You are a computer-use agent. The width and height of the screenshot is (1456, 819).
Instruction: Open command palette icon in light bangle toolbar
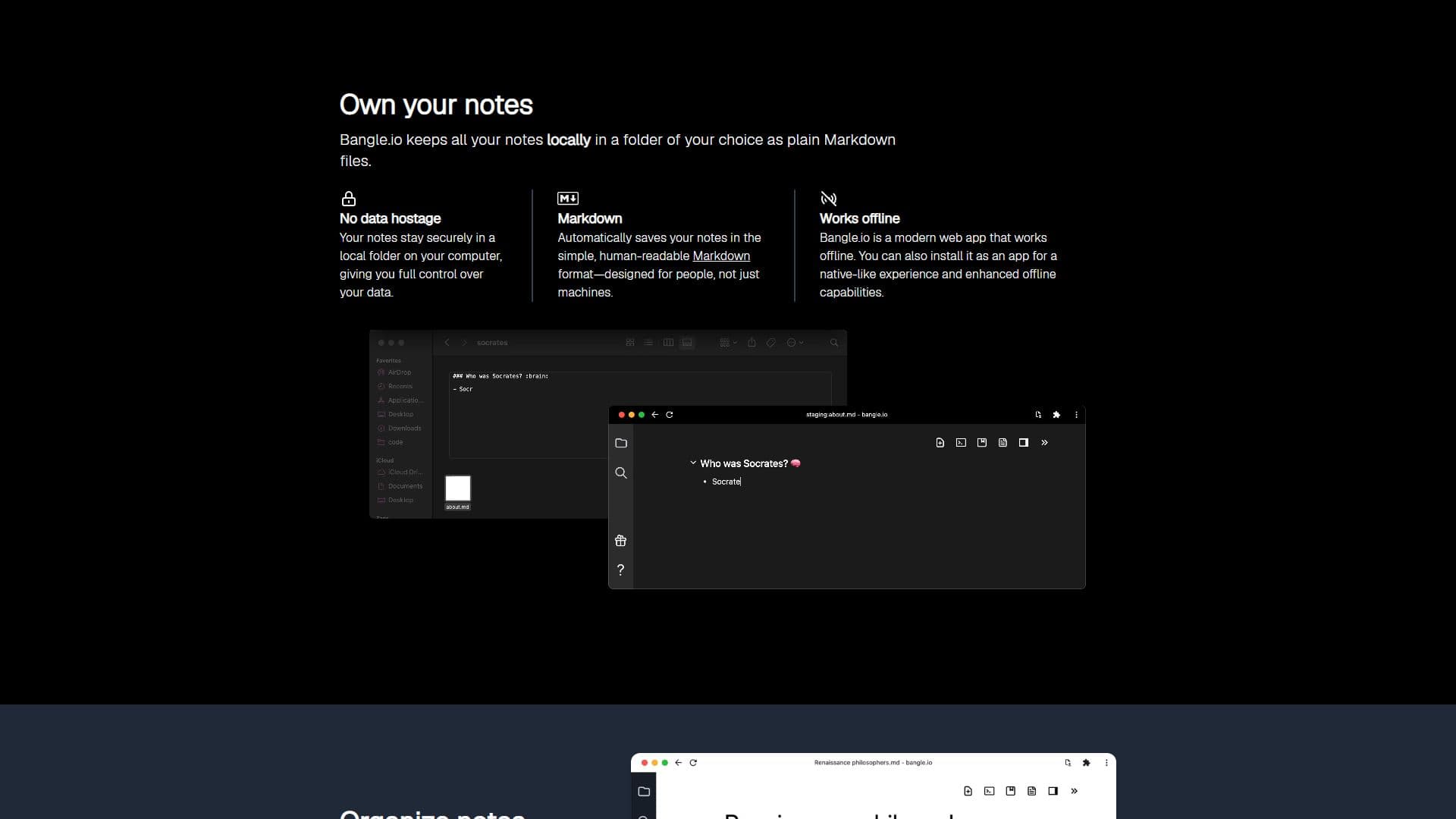click(x=990, y=791)
